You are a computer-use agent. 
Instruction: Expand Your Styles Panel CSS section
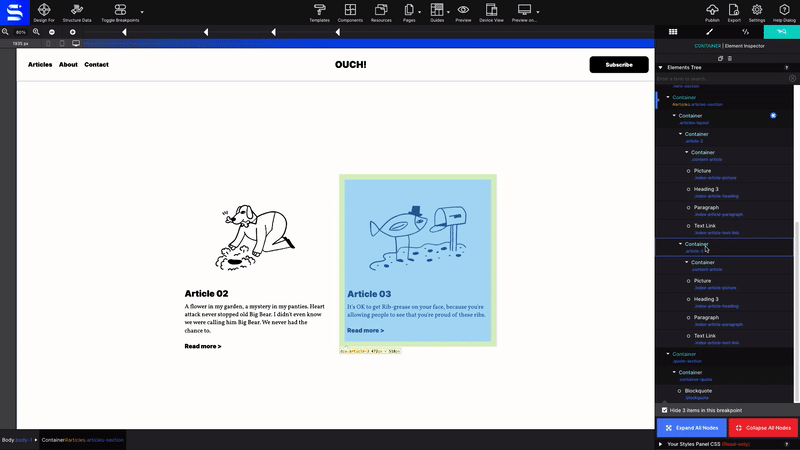click(x=660, y=444)
